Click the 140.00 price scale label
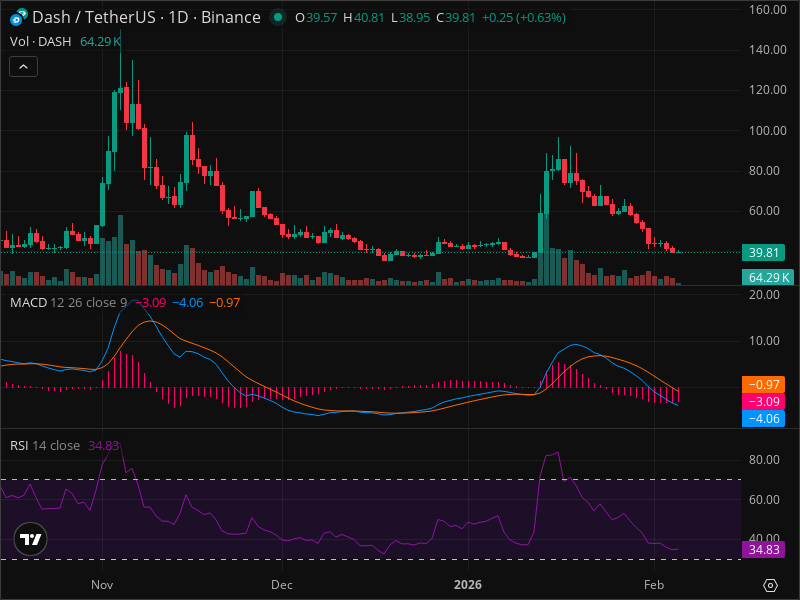 (768, 50)
